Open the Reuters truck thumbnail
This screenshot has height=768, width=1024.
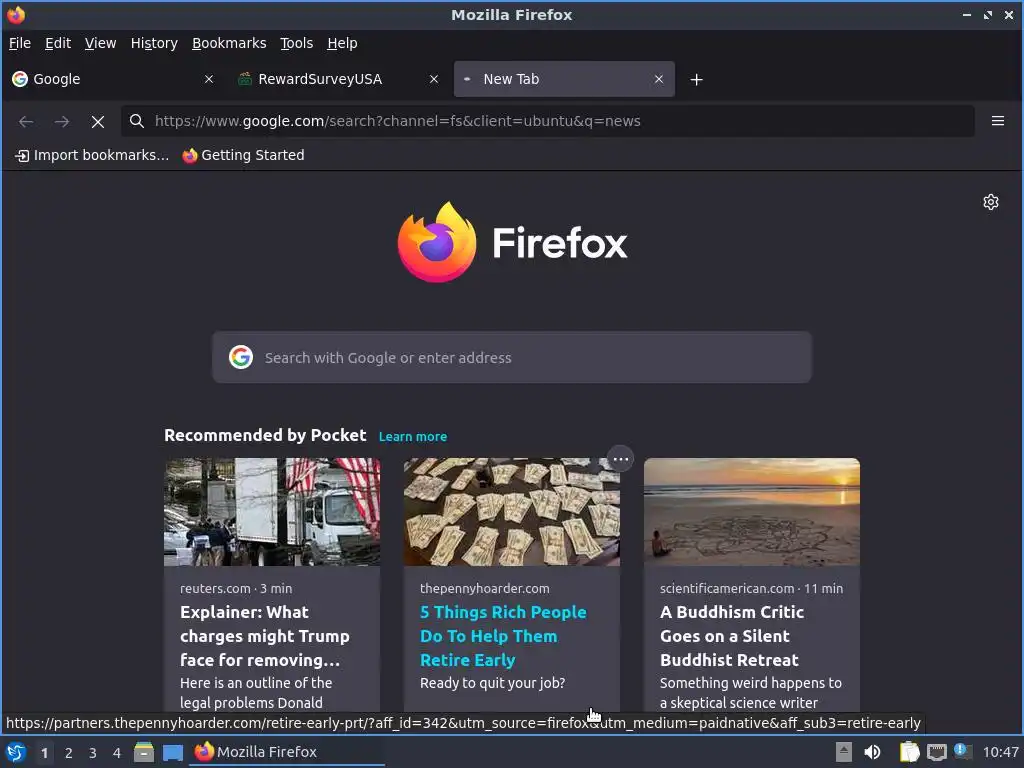pos(272,511)
